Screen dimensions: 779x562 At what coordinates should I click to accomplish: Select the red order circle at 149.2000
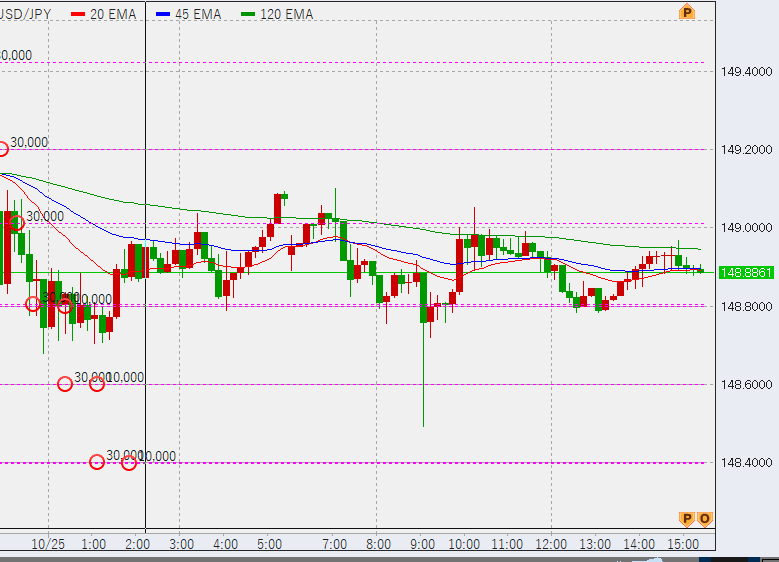(x=2, y=149)
